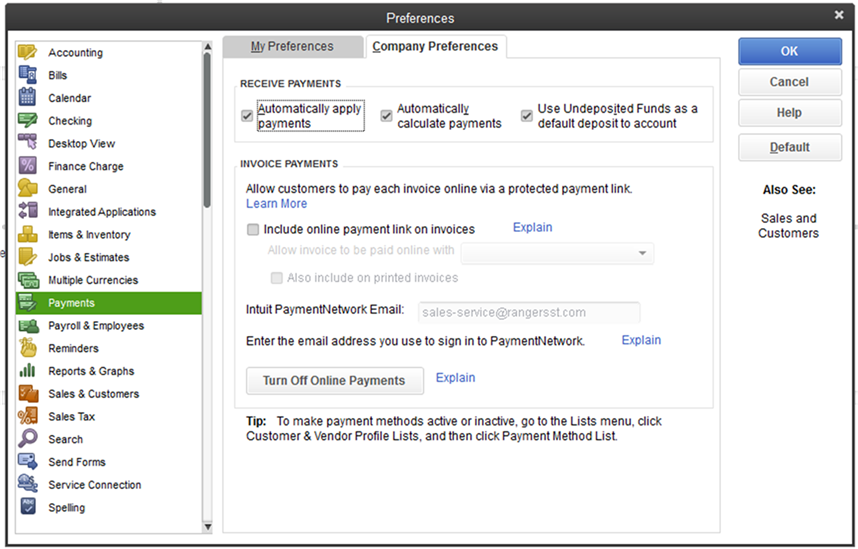Click the PaymentNetwork email input field
Image resolution: width=858 pixels, height=549 pixels.
coord(529,312)
